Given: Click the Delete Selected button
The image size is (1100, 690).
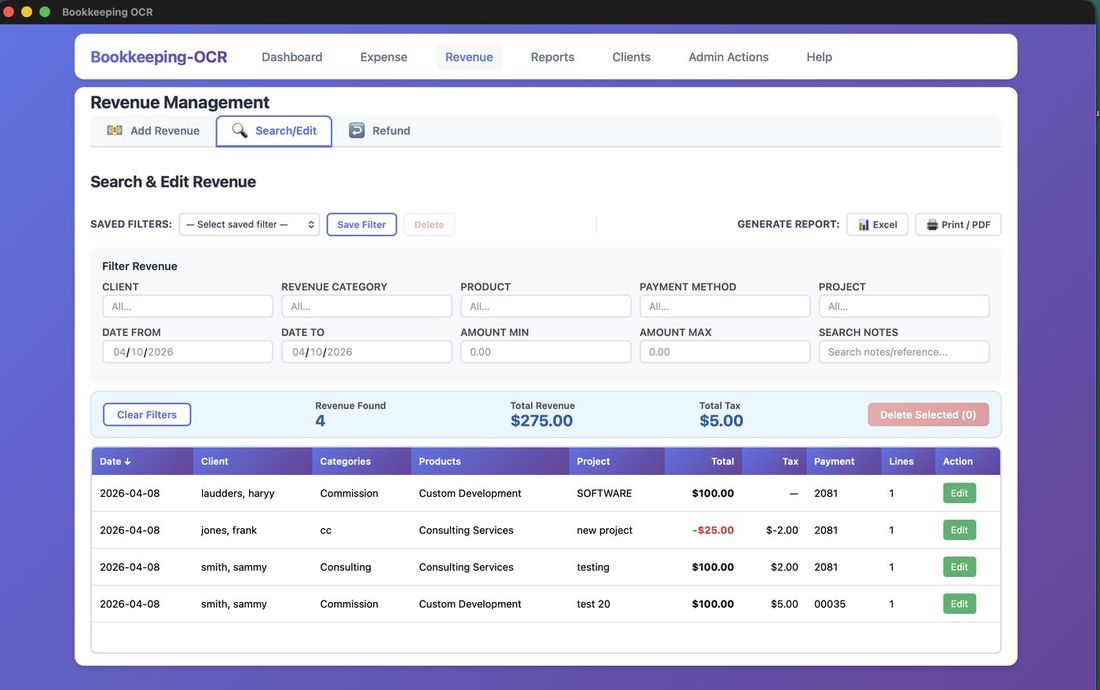Looking at the screenshot, I should click(x=927, y=413).
